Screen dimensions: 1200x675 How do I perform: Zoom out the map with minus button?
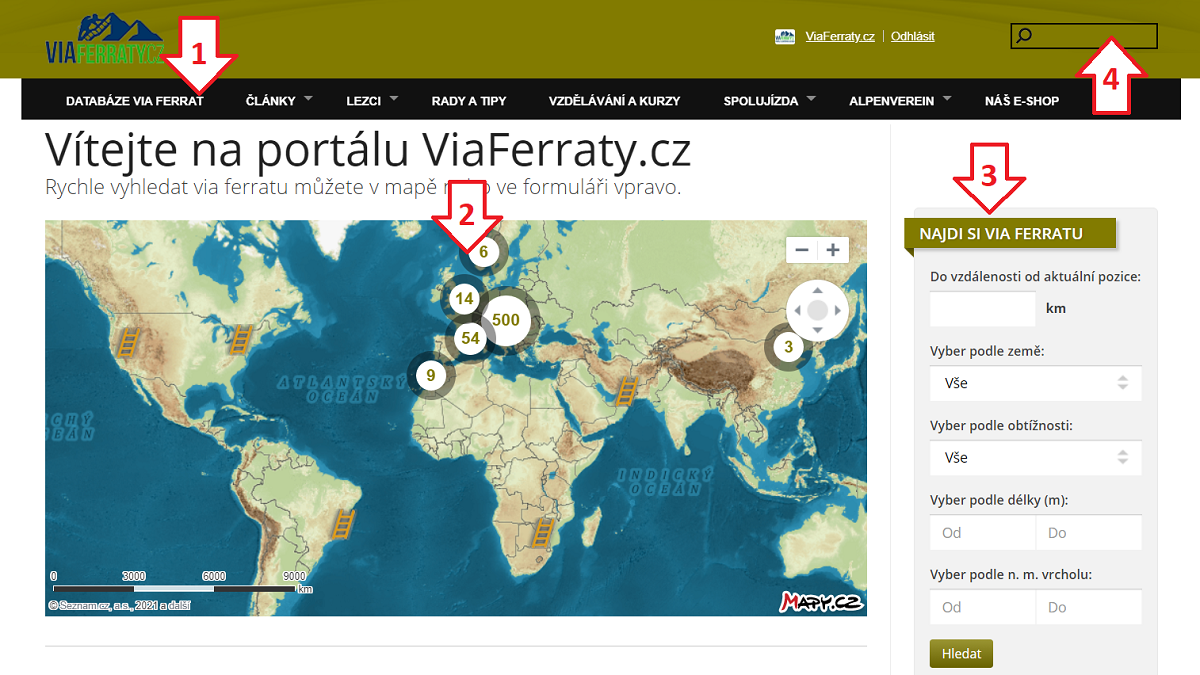[x=802, y=250]
